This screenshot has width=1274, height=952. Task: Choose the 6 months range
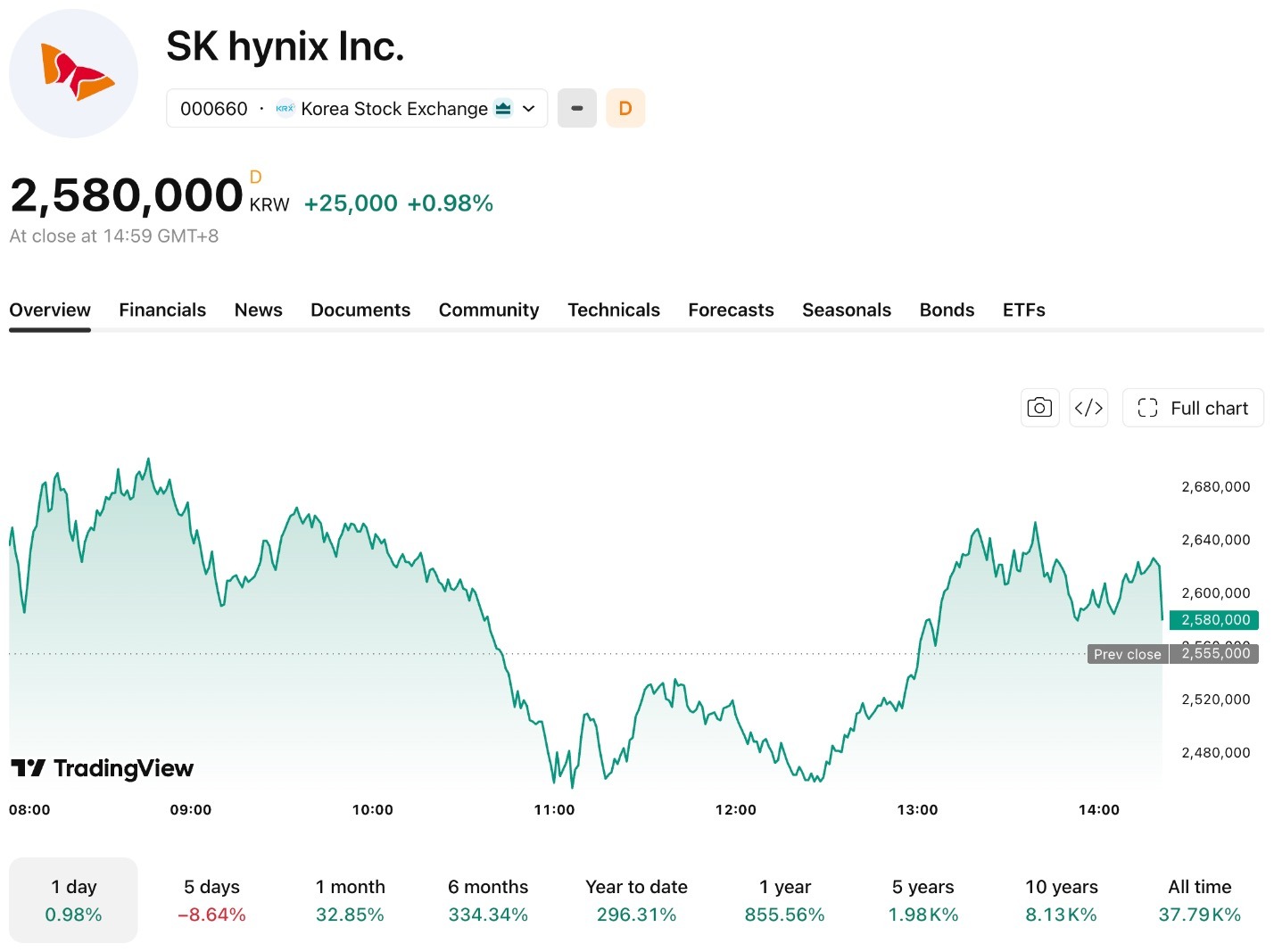click(x=488, y=900)
